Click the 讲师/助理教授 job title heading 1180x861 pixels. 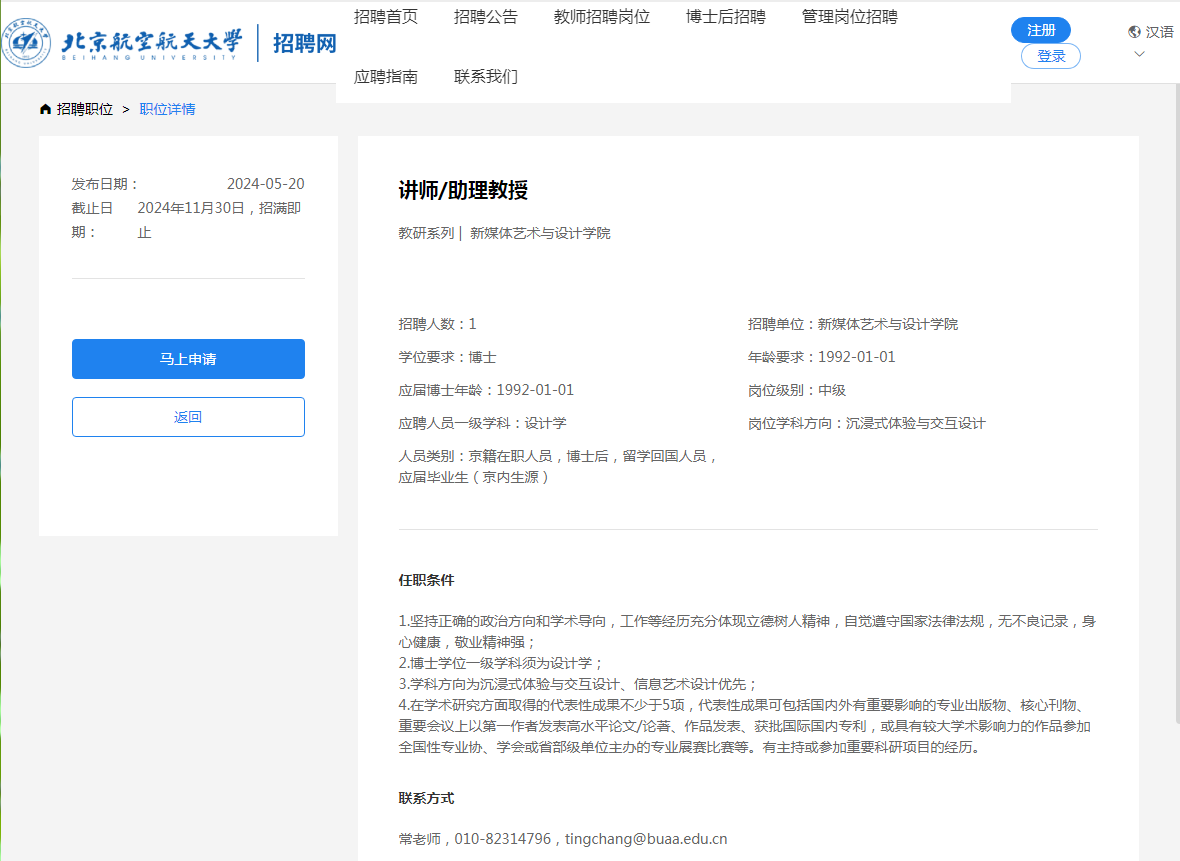click(463, 190)
